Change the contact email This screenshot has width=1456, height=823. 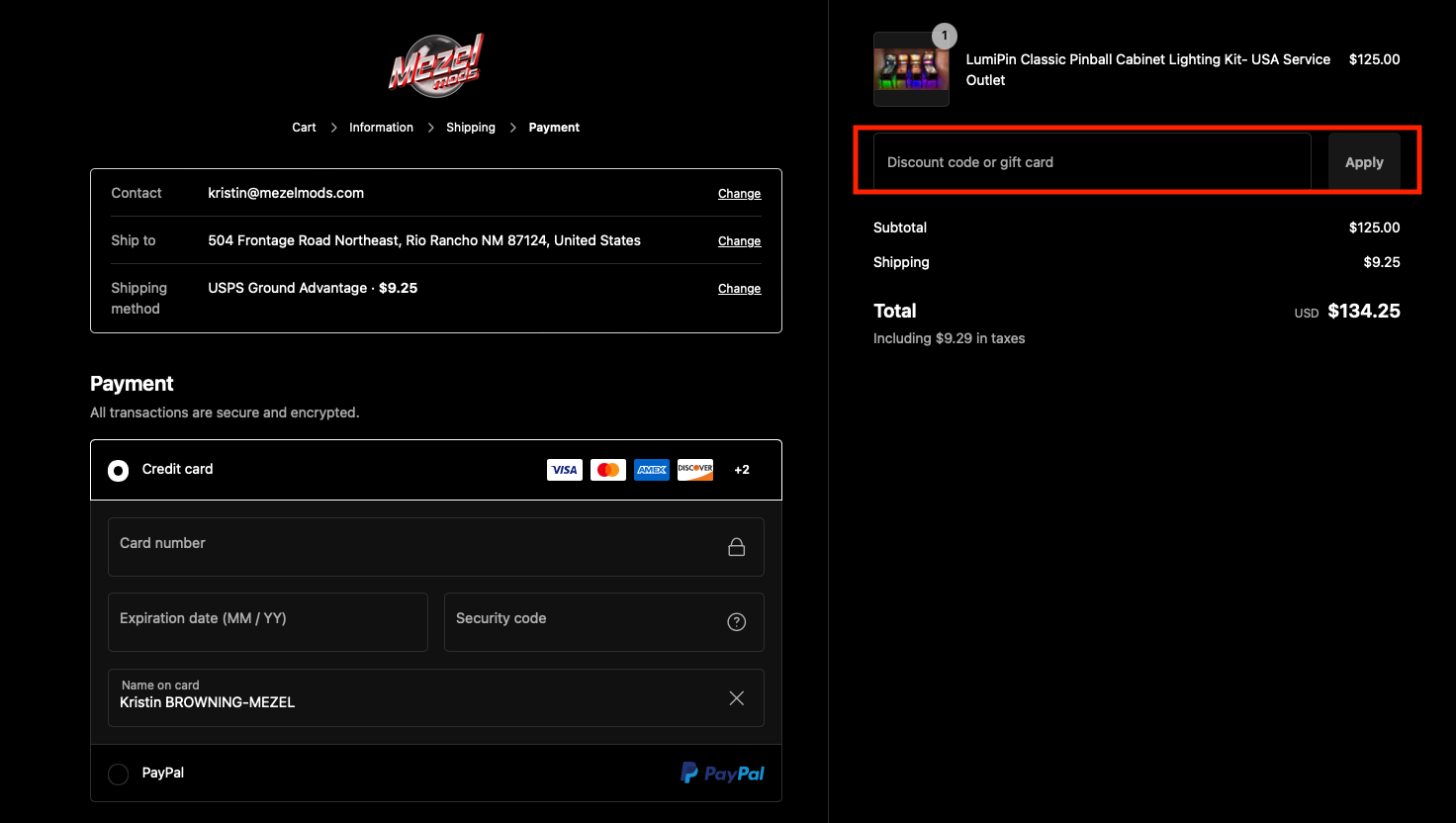coord(739,194)
